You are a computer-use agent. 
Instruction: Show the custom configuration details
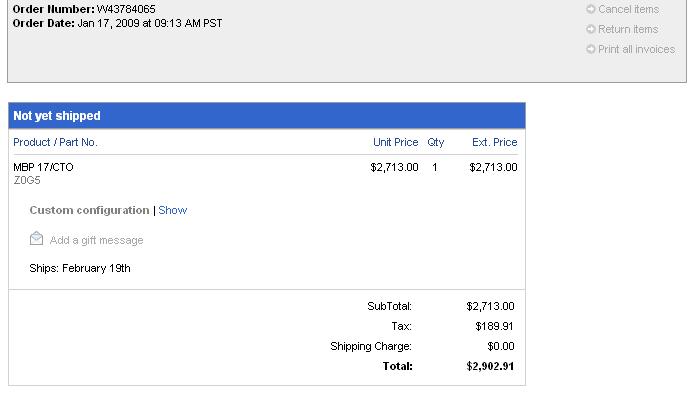point(172,210)
